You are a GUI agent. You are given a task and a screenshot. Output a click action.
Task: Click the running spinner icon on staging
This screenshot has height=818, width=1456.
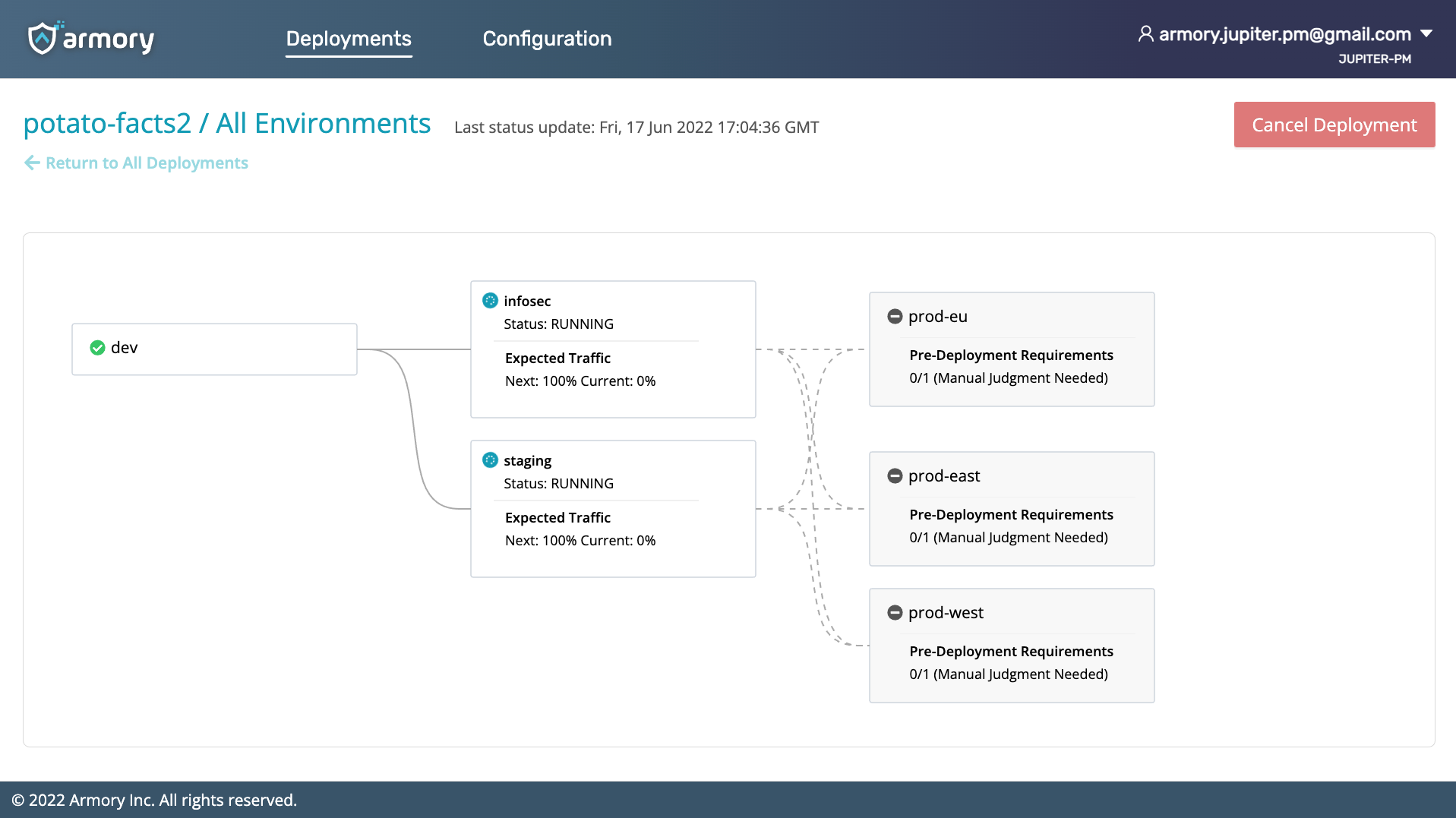[x=490, y=460]
